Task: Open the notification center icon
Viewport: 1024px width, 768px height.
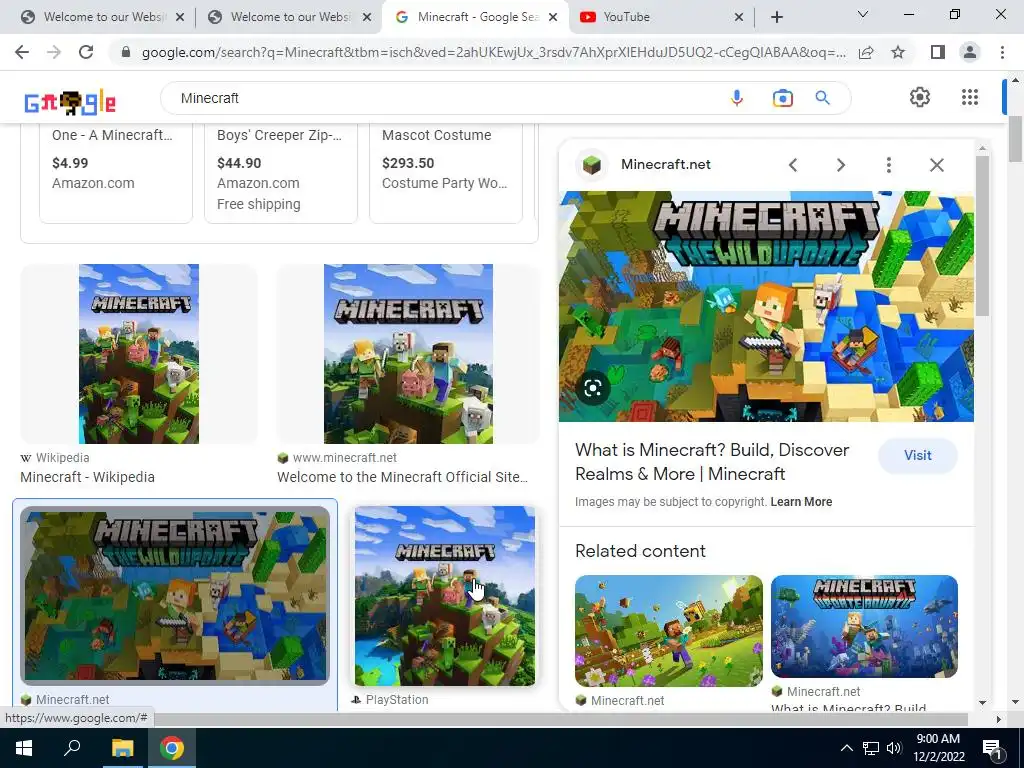Action: coord(992,749)
